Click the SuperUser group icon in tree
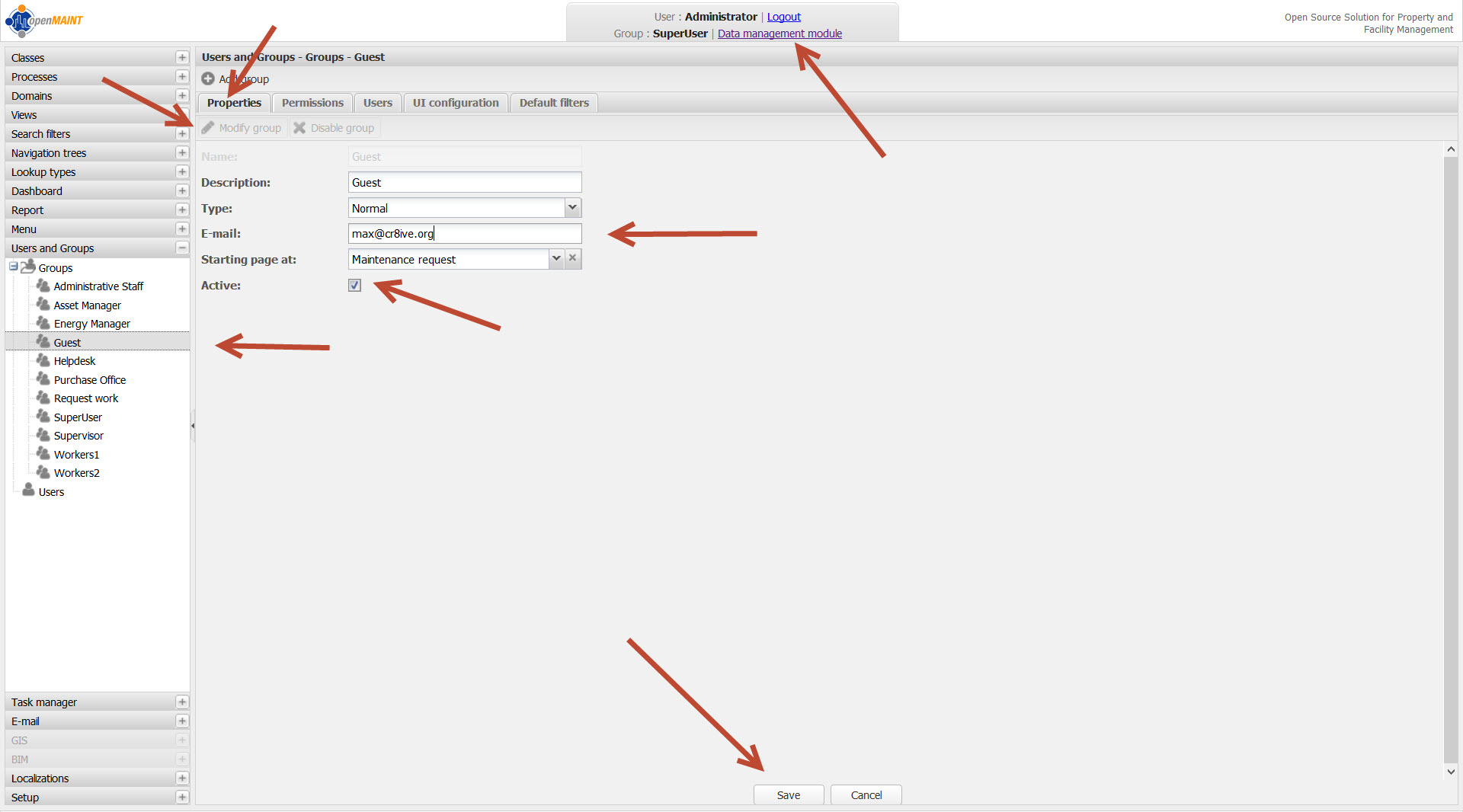This screenshot has height=812, width=1463. coord(43,417)
